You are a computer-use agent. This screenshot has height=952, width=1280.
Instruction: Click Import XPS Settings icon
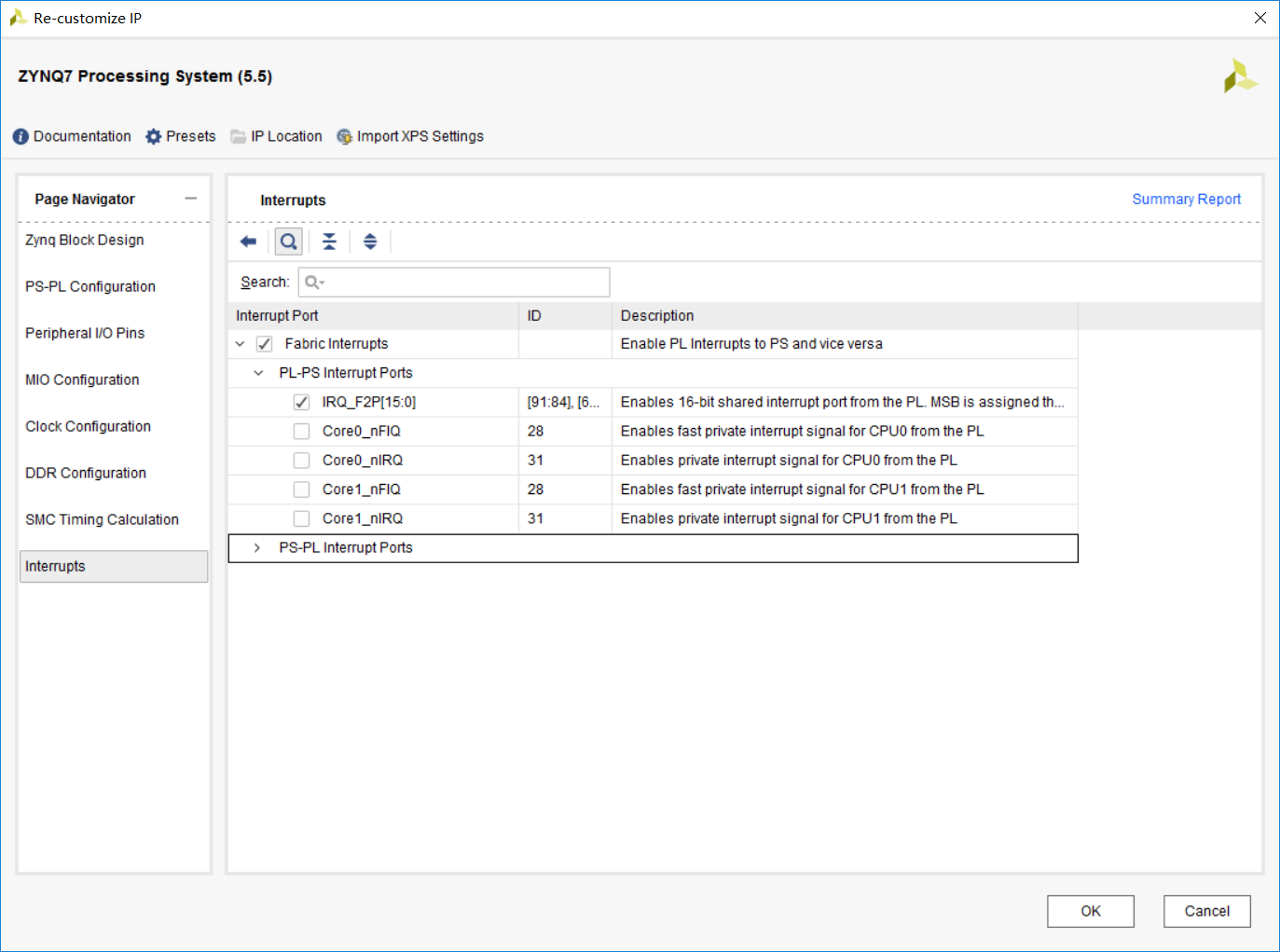(345, 137)
